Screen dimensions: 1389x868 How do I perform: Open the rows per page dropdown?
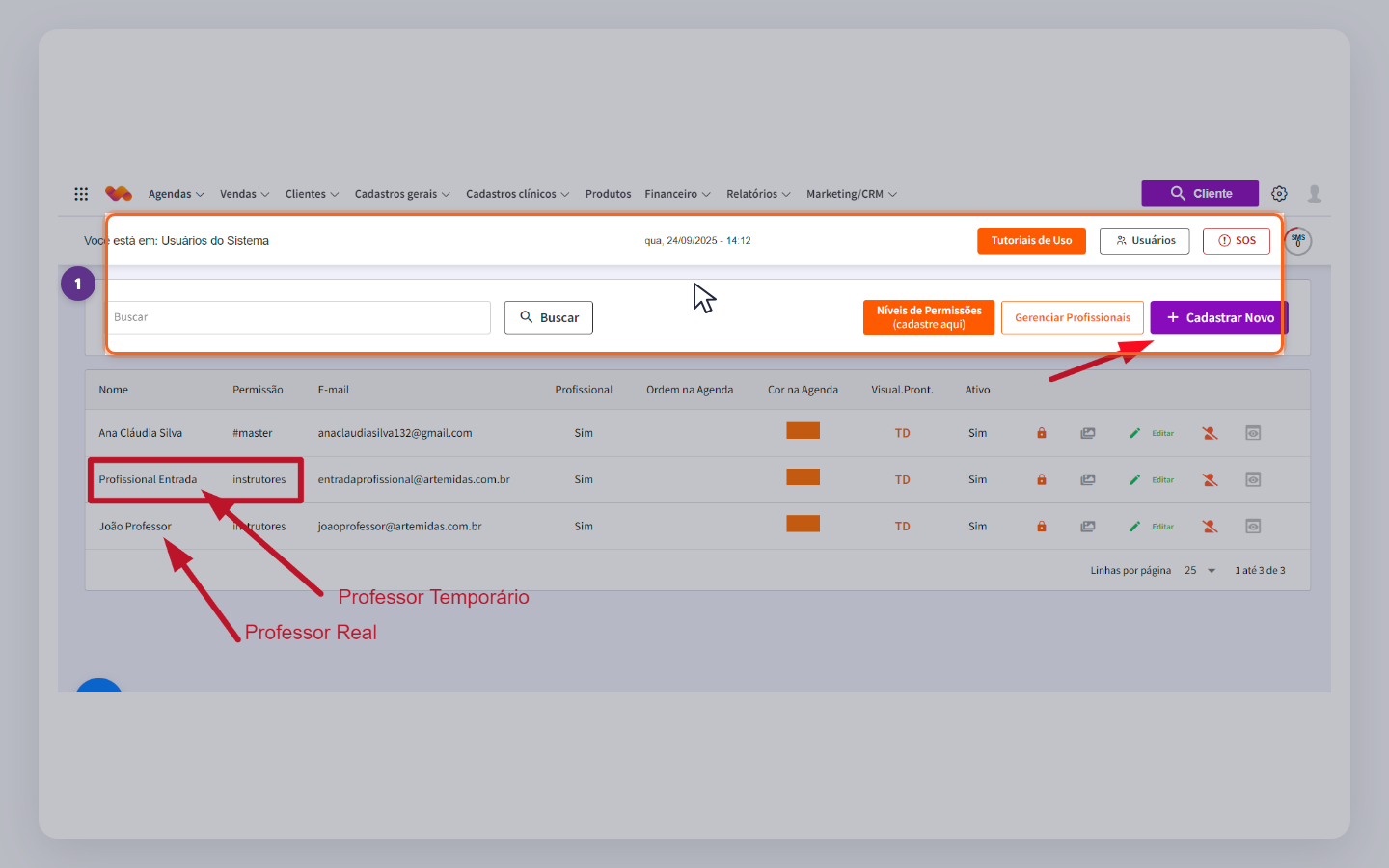pyautogui.click(x=1200, y=571)
